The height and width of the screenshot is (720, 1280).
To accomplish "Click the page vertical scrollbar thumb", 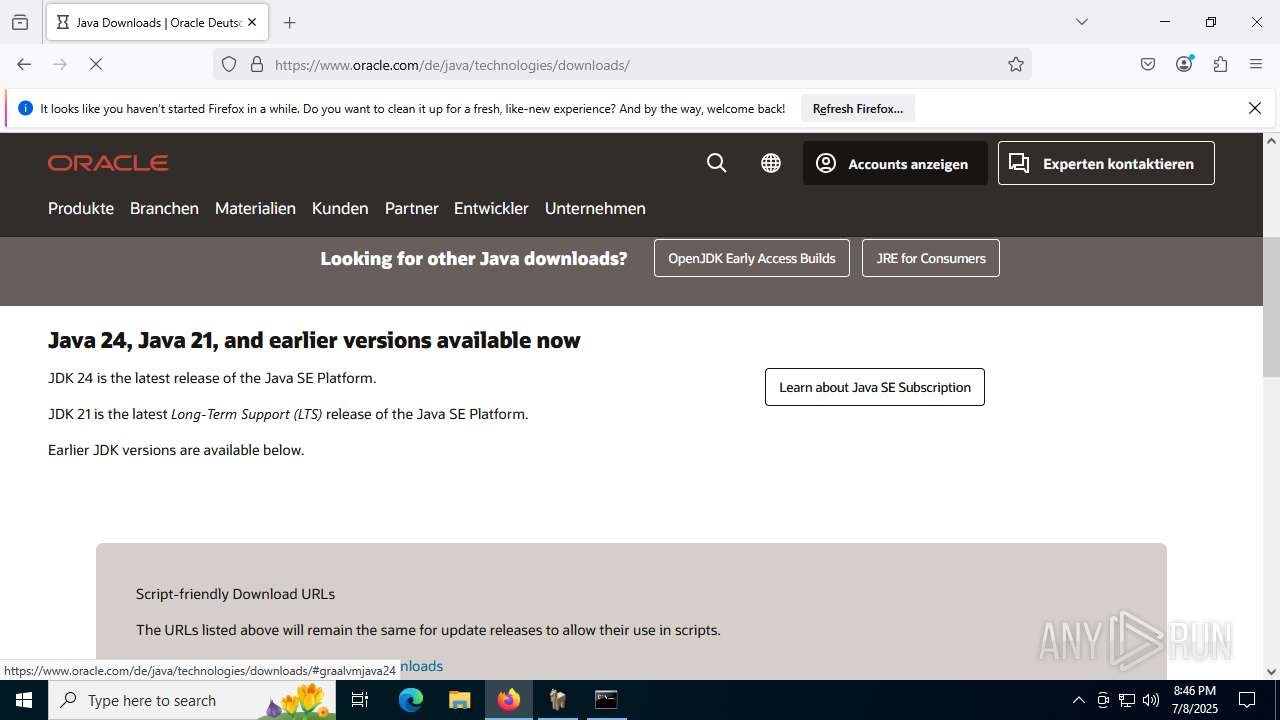I will [x=1271, y=305].
